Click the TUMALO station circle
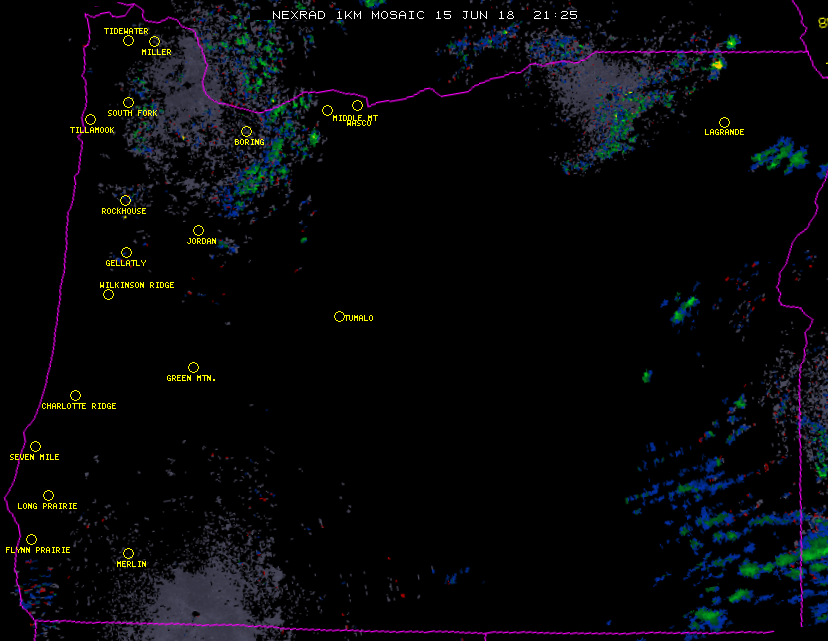Viewport: 828px width, 641px height. [x=339, y=317]
